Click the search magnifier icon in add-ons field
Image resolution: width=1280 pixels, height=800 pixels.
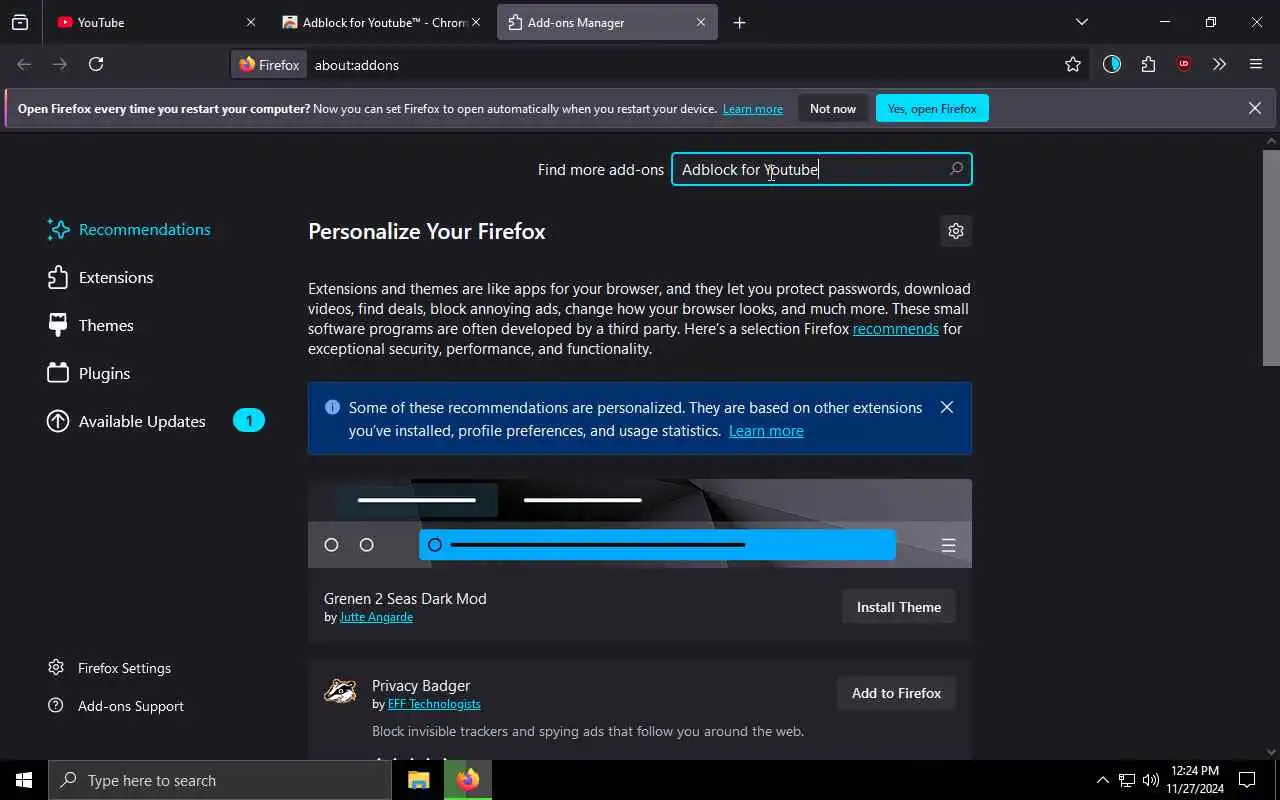[956, 169]
